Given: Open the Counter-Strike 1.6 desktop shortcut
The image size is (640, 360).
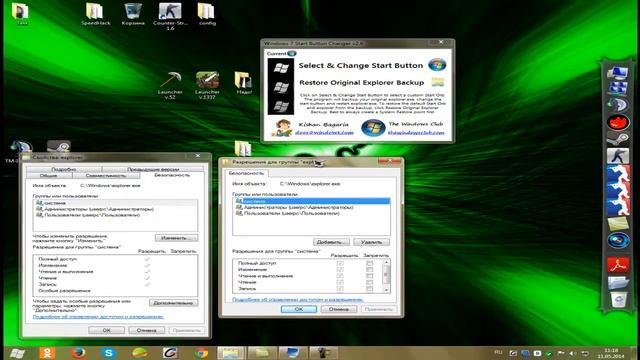Looking at the screenshot, I should tap(170, 17).
